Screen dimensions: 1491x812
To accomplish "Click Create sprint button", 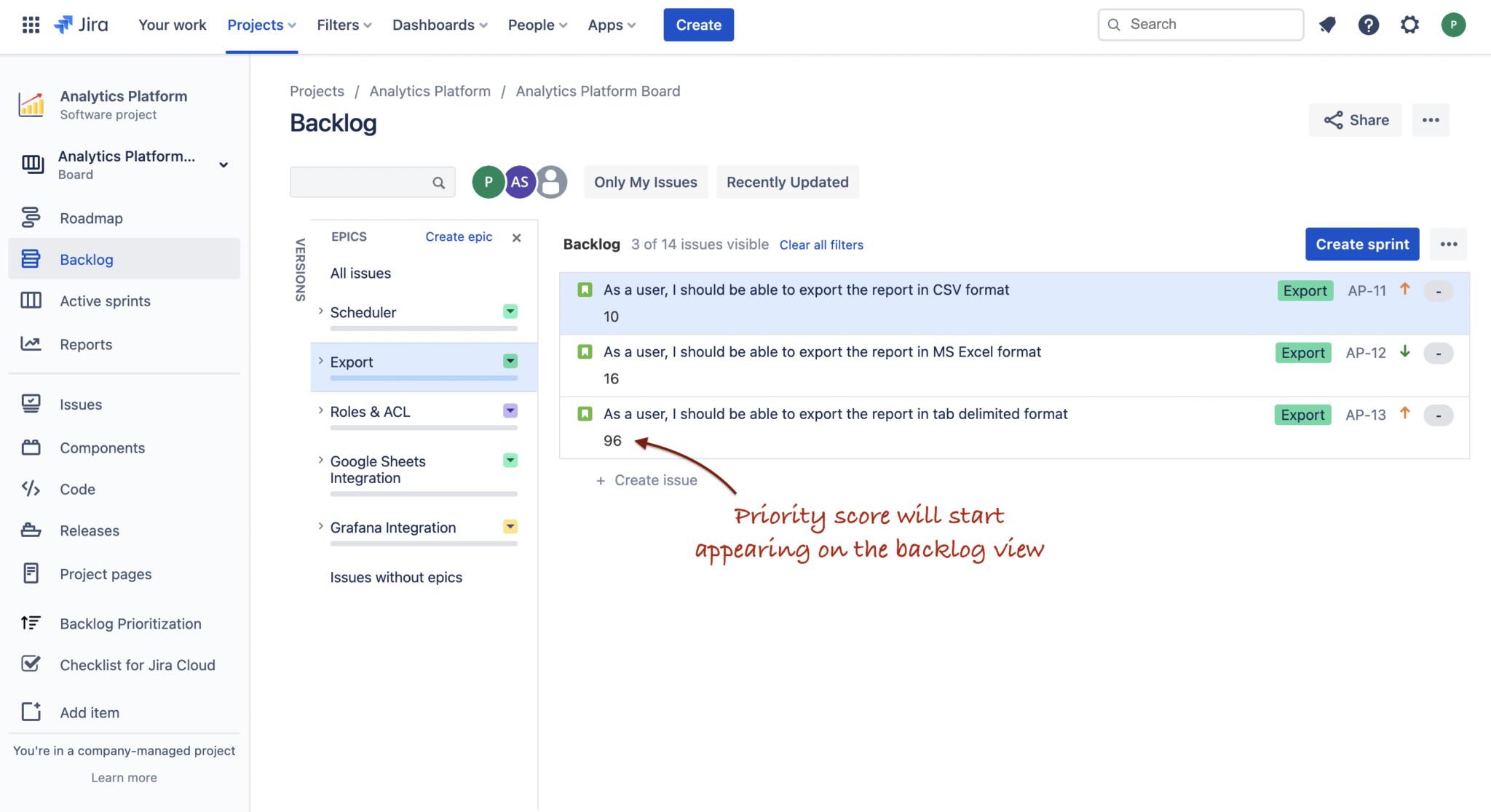I will (x=1361, y=244).
